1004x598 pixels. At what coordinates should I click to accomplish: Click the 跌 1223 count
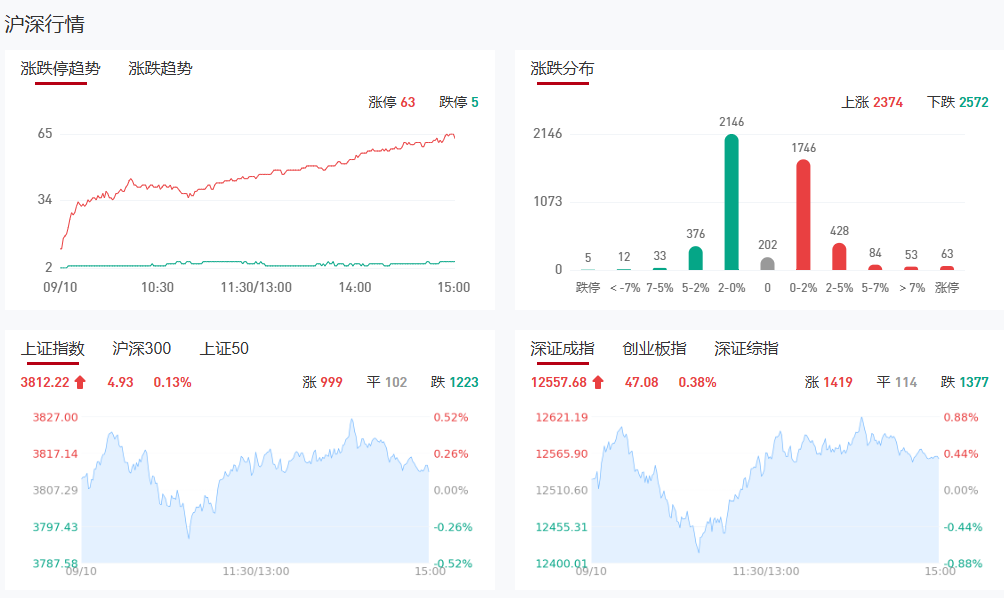click(455, 382)
